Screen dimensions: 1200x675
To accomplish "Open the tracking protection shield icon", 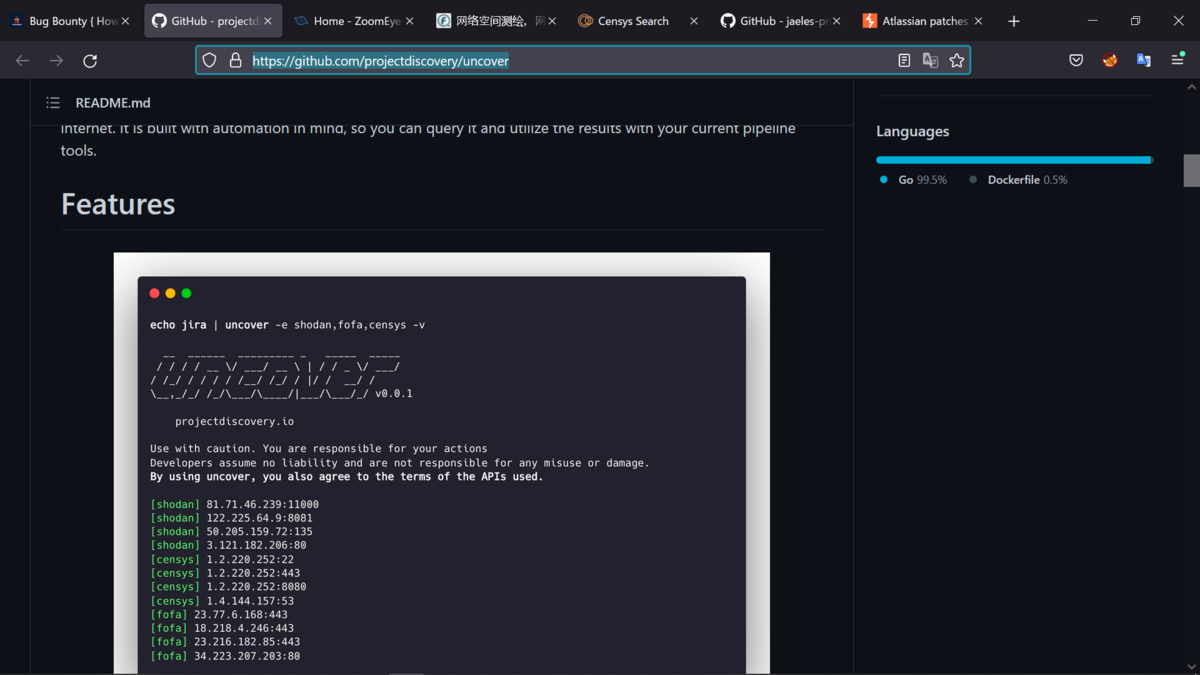I will pyautogui.click(x=209, y=61).
